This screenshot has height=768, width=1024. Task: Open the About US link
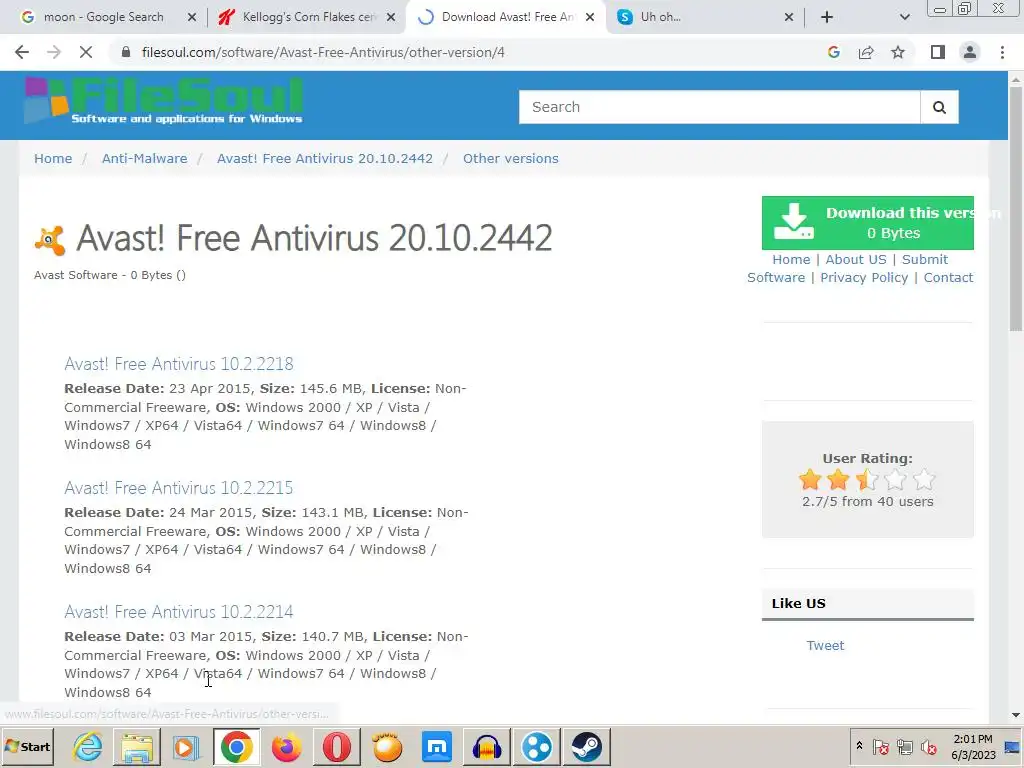click(856, 259)
